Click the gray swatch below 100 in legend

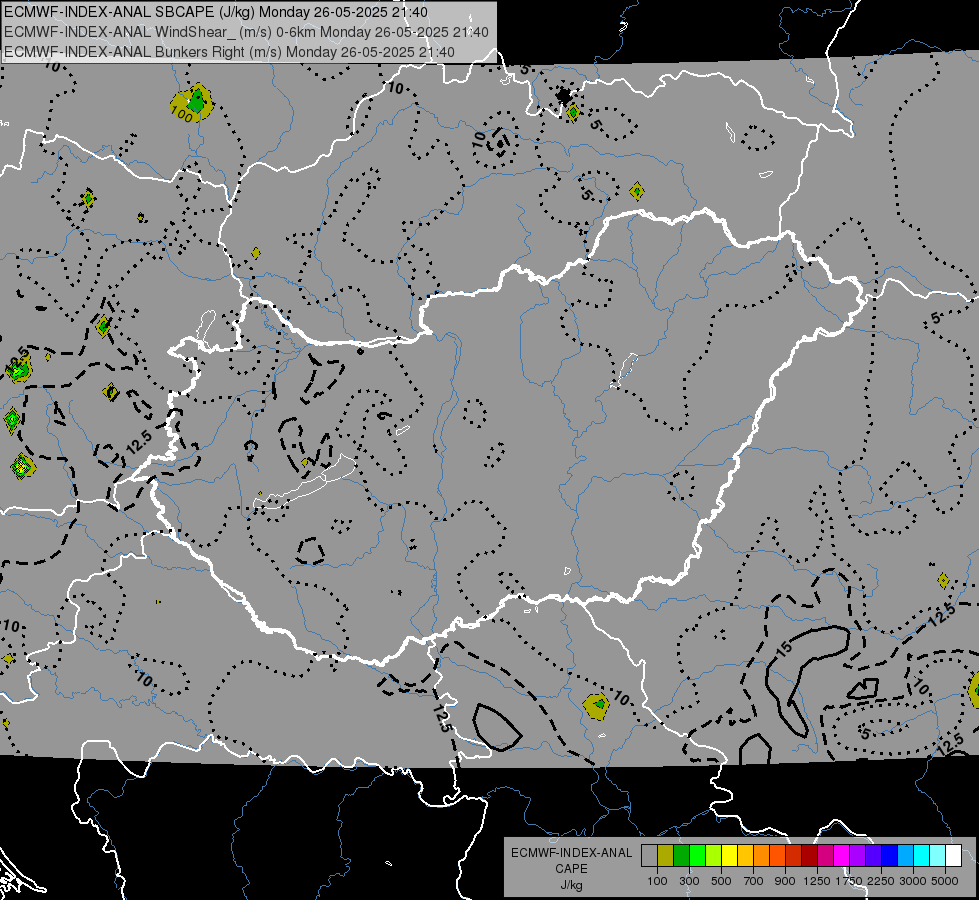(649, 856)
